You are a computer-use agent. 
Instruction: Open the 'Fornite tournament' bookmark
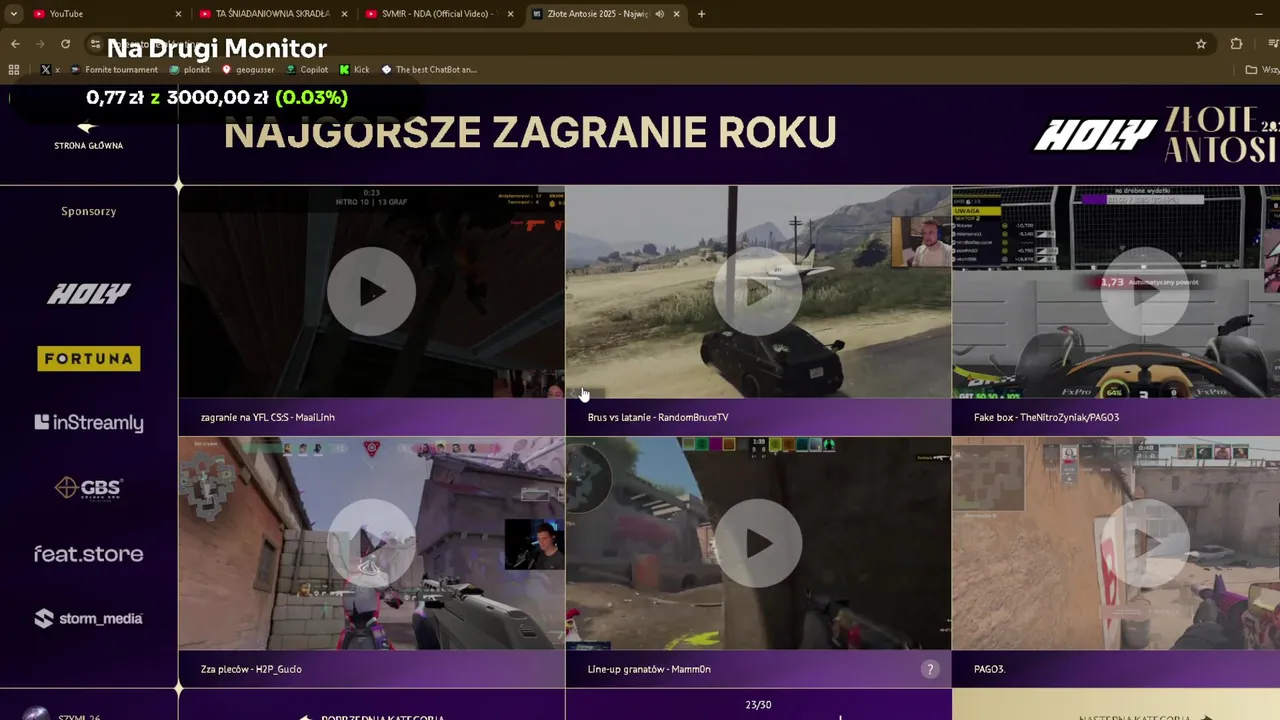pyautogui.click(x=114, y=70)
